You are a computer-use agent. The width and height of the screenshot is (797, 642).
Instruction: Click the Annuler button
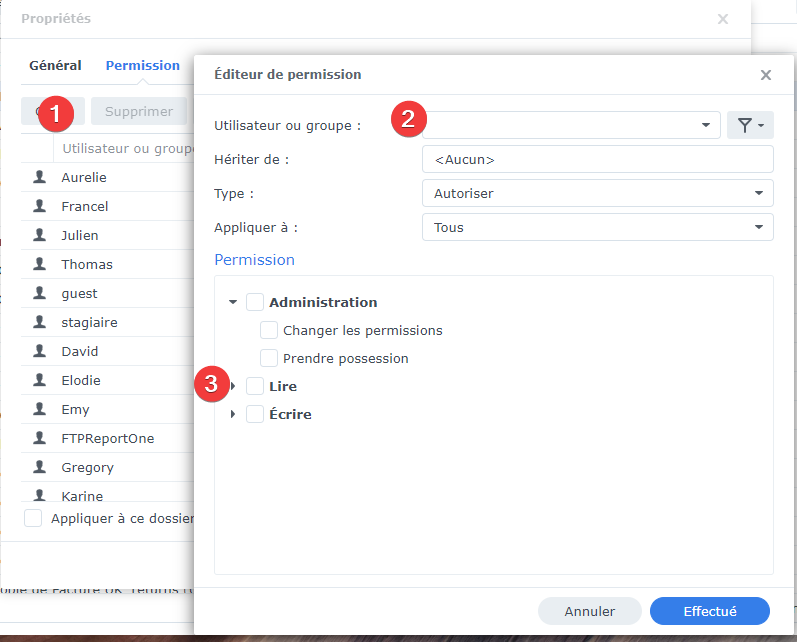tap(590, 611)
